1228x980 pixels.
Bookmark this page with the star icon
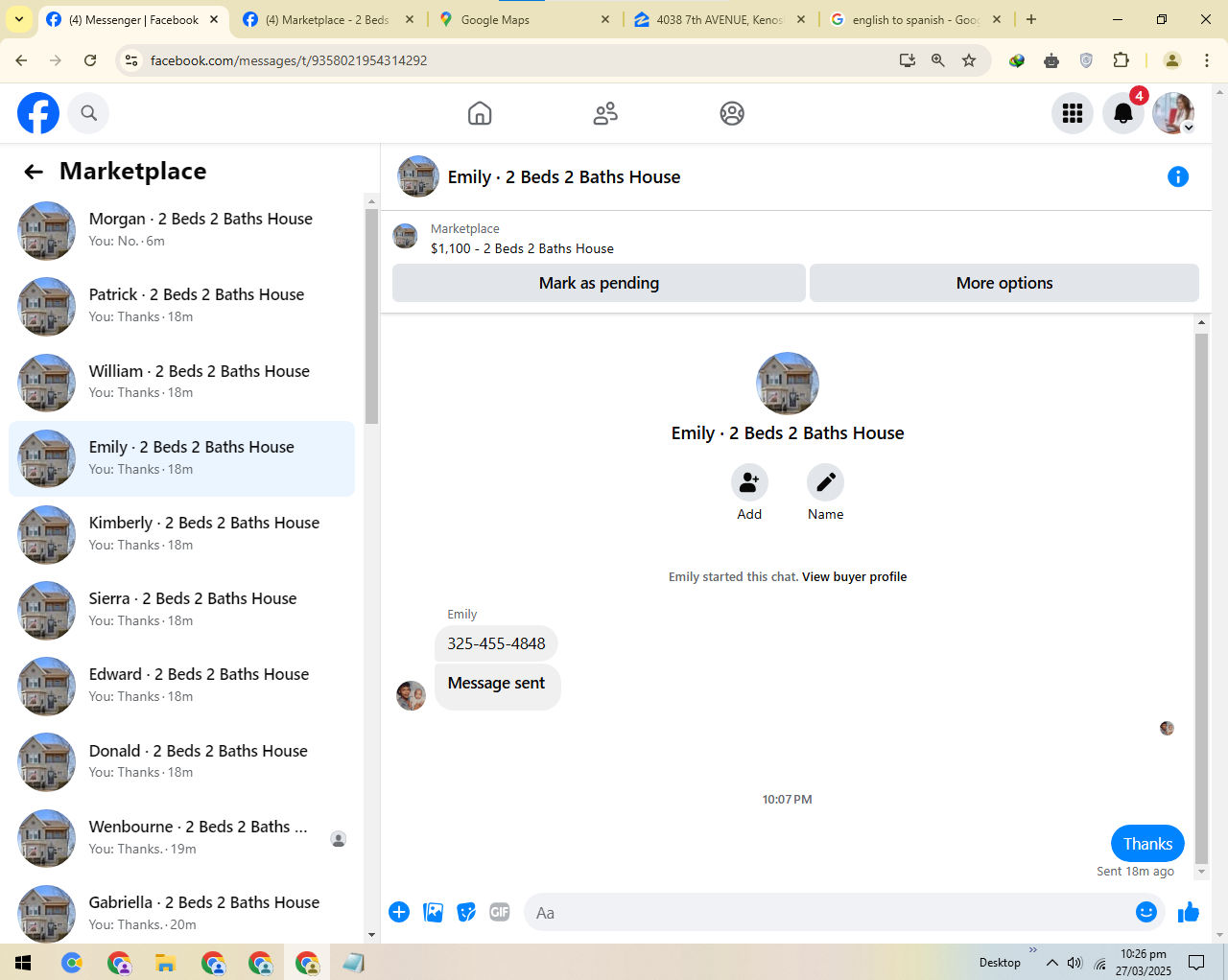tap(969, 60)
